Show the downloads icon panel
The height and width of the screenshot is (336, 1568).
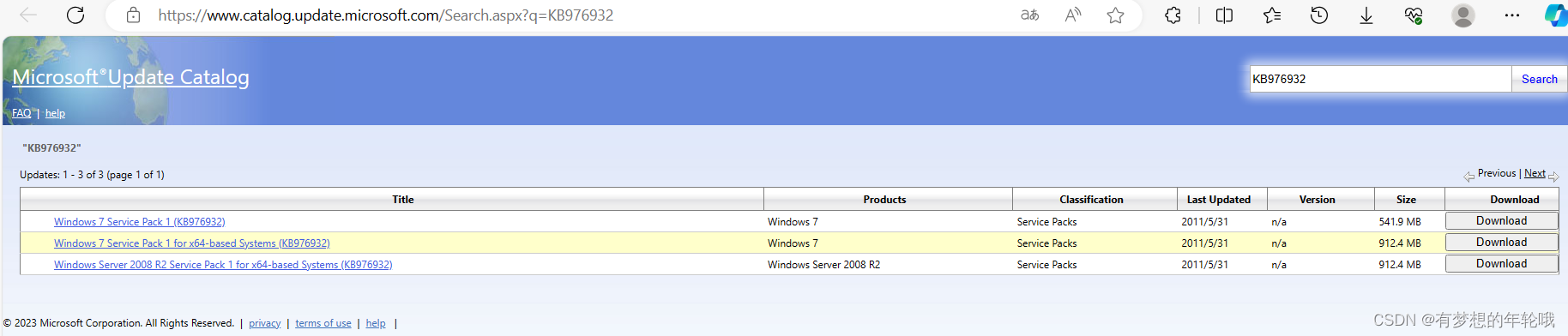[x=1366, y=15]
